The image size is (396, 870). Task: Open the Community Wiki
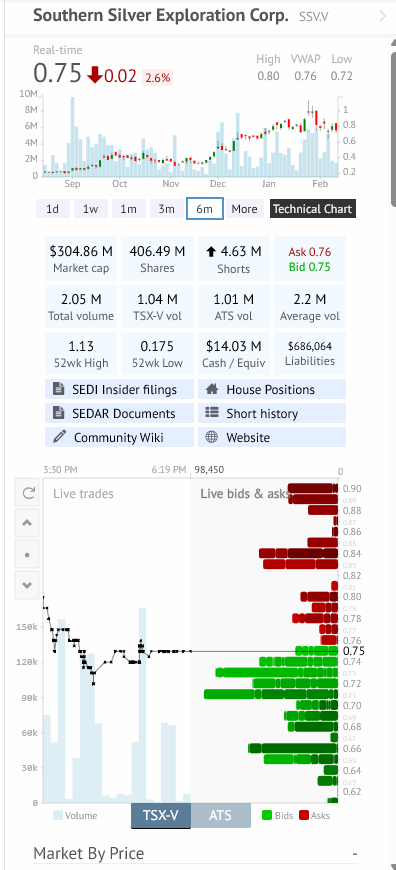119,437
